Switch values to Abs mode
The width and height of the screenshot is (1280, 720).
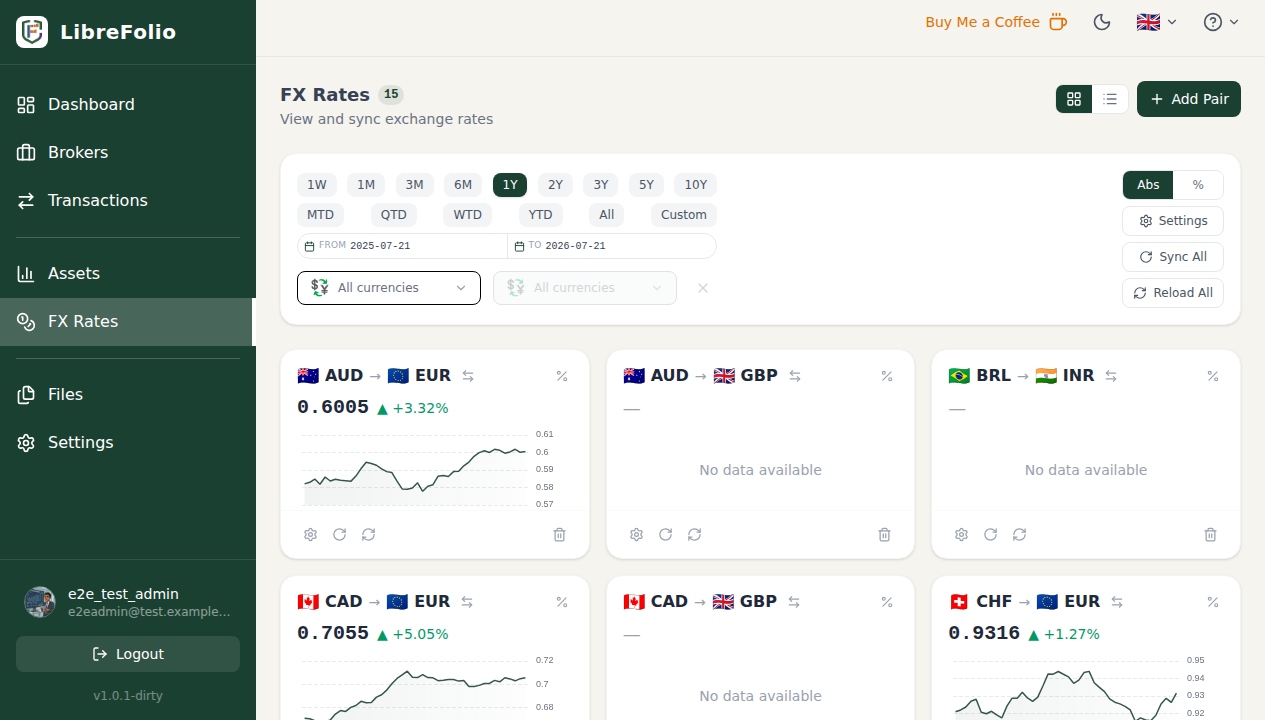(x=1148, y=185)
